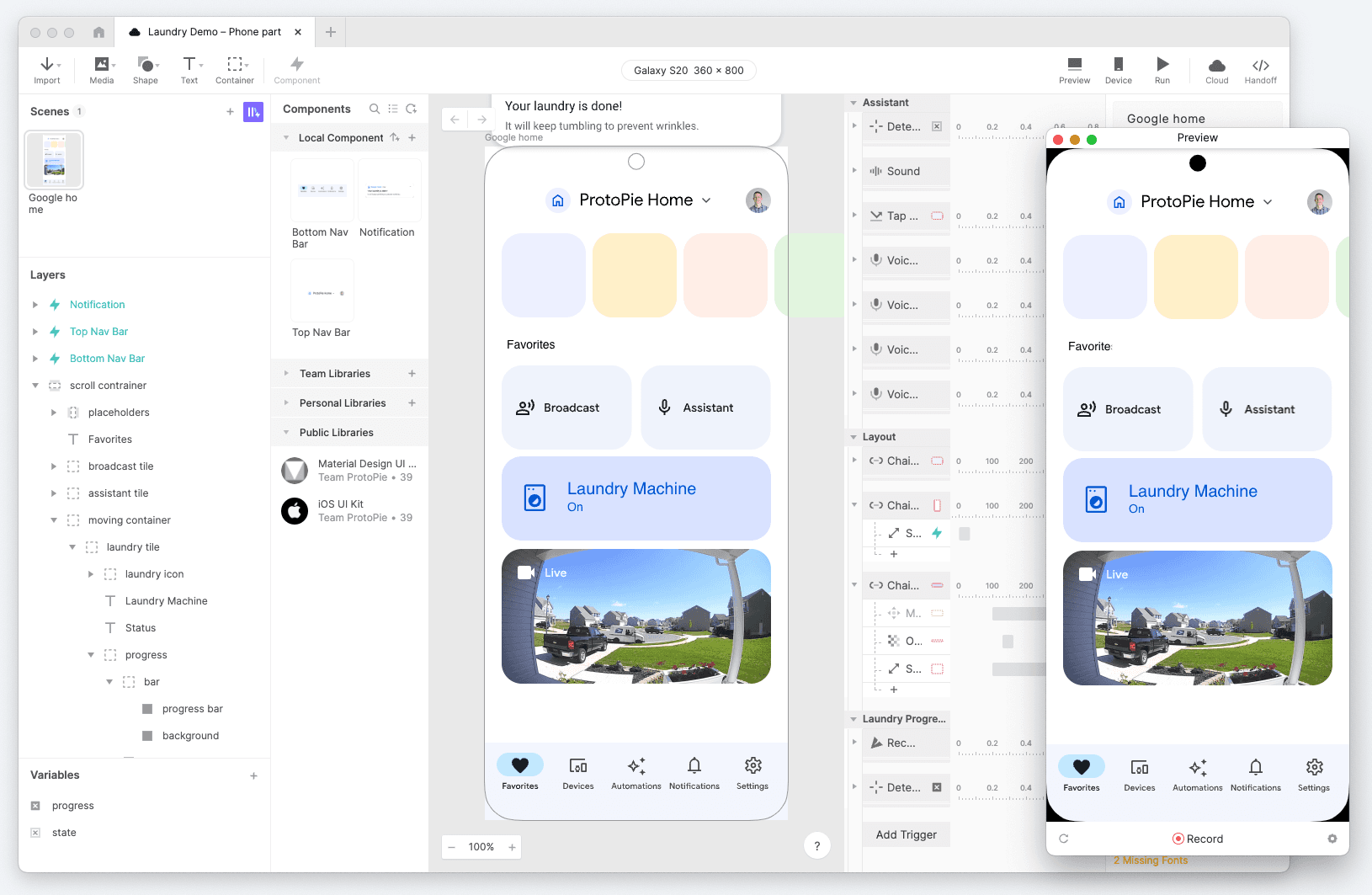Open the Galaxy S20 device dropdown
Screen dimensions: 1372x895
[x=688, y=70]
